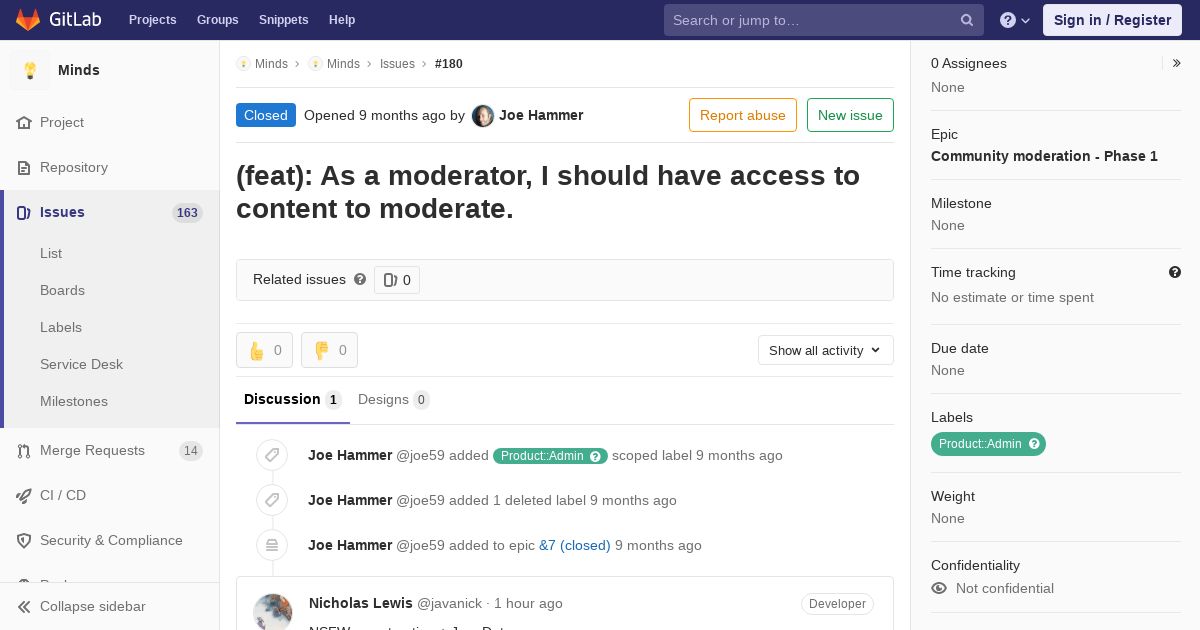1200x630 pixels.
Task: Open the Projects menu
Action: tap(152, 20)
